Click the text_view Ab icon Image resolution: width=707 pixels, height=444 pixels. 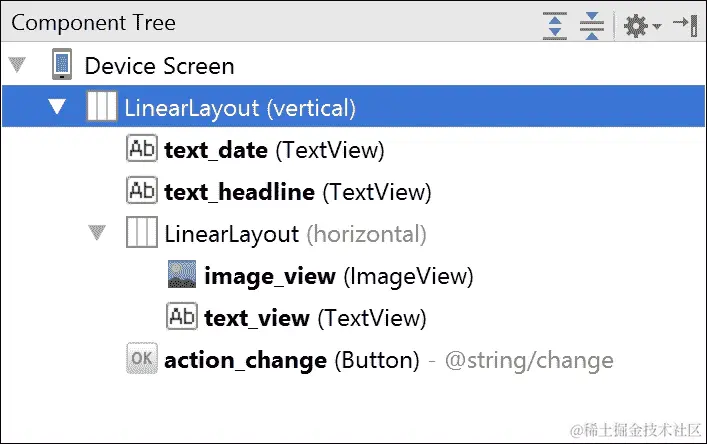click(182, 318)
